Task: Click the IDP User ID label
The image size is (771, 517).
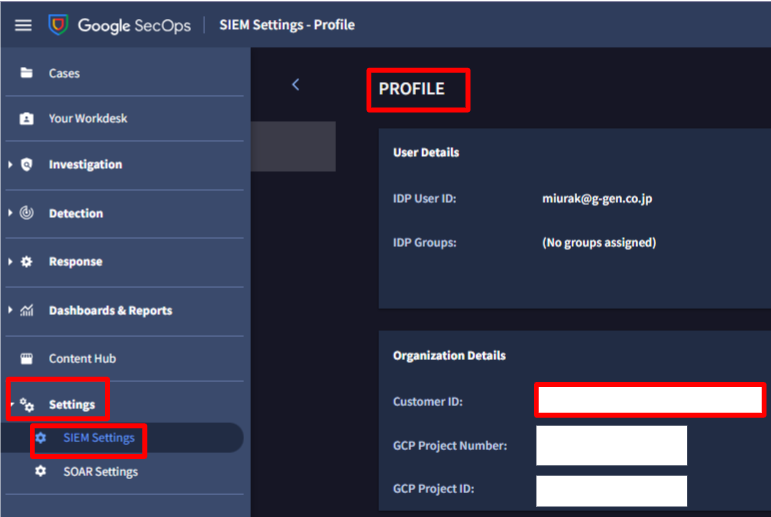Action: pos(425,199)
